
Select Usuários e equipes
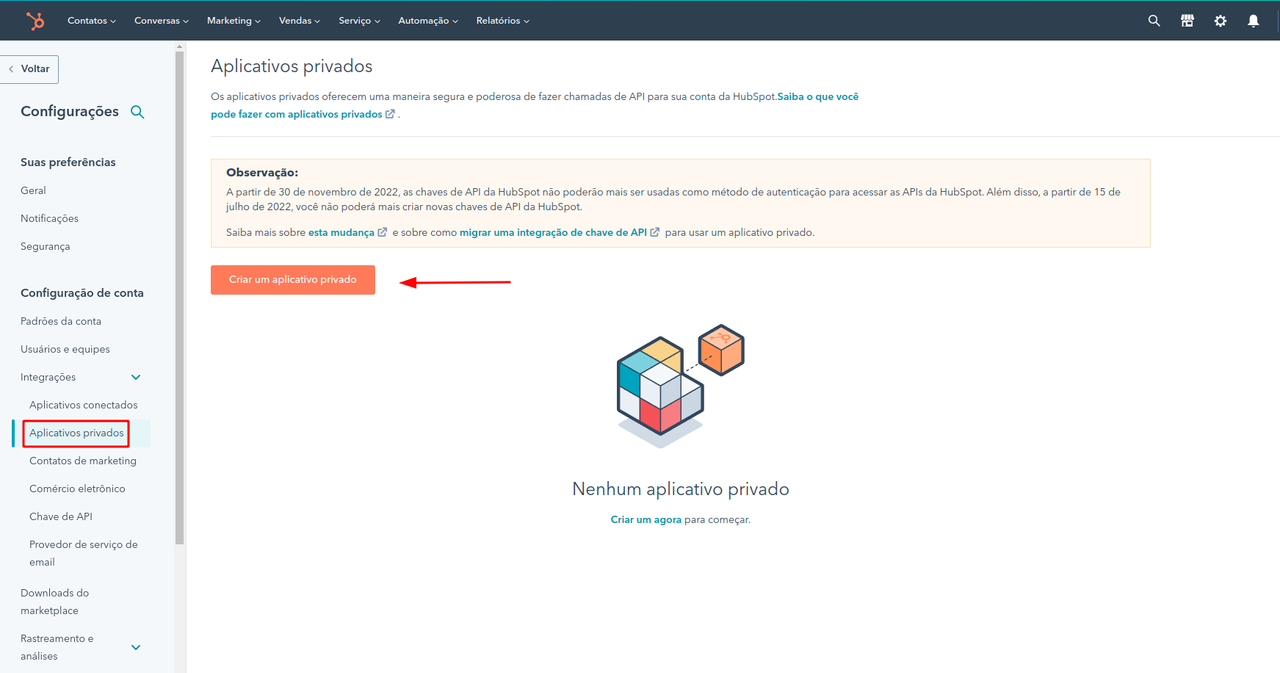tap(65, 349)
